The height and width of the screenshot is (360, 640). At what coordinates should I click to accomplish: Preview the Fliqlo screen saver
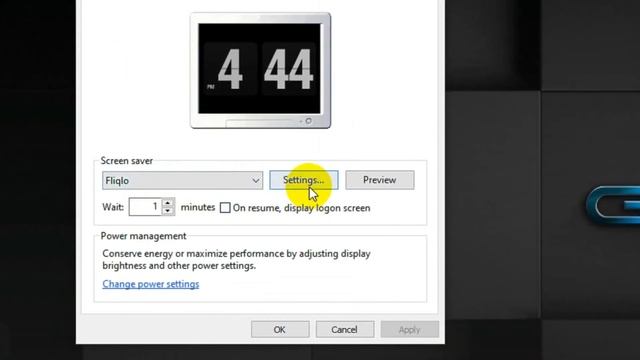coord(380,180)
